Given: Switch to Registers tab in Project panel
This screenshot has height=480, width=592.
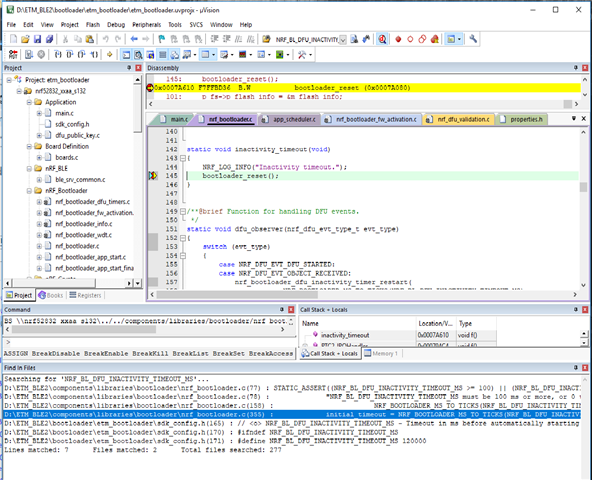Looking at the screenshot, I should tap(85, 295).
